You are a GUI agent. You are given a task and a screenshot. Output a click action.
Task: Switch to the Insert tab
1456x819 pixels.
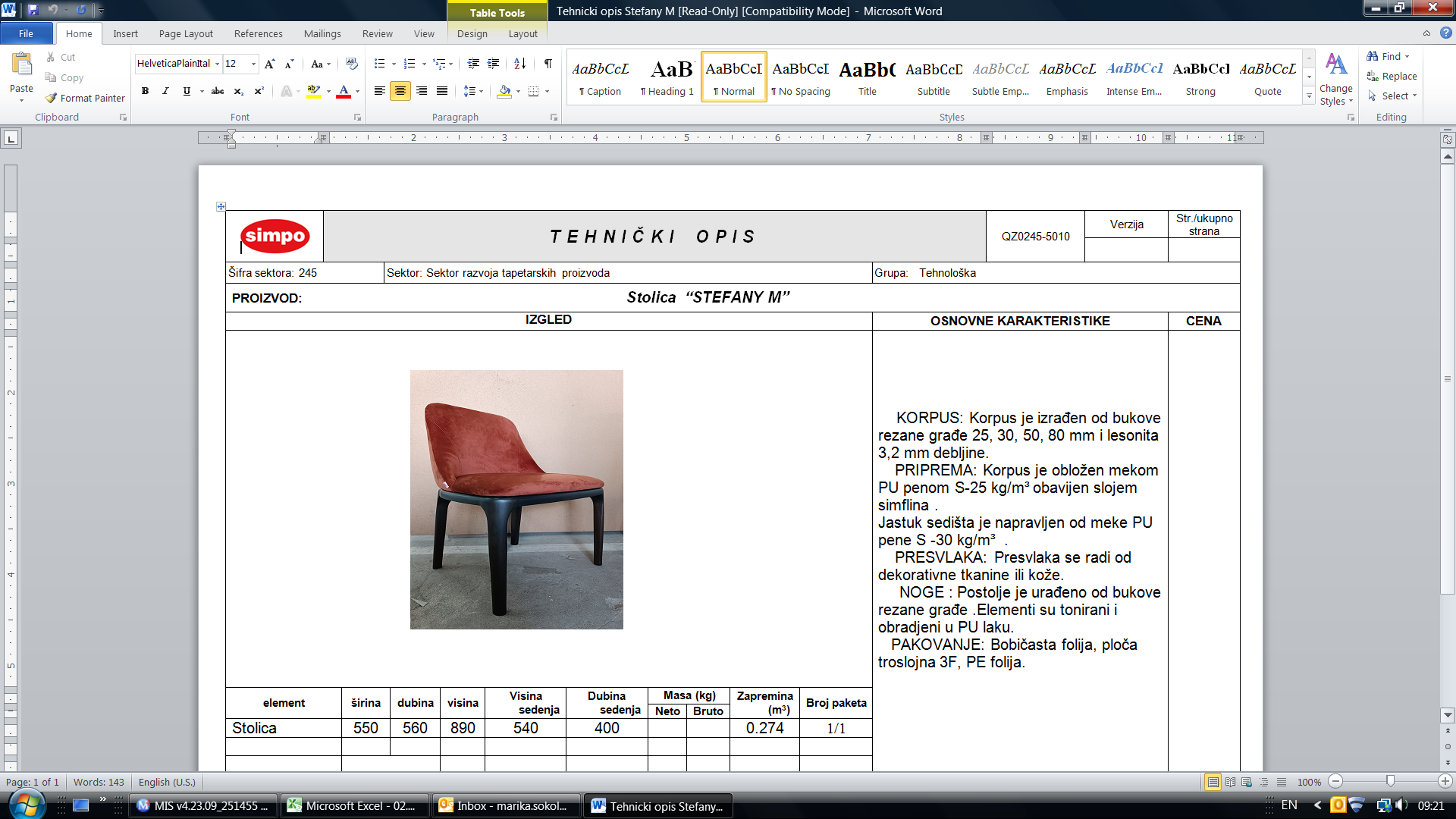pyautogui.click(x=126, y=33)
